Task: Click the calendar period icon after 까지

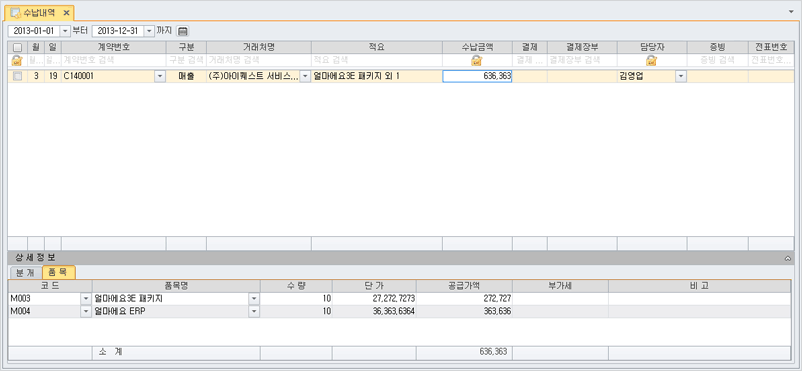Action: coord(183,31)
